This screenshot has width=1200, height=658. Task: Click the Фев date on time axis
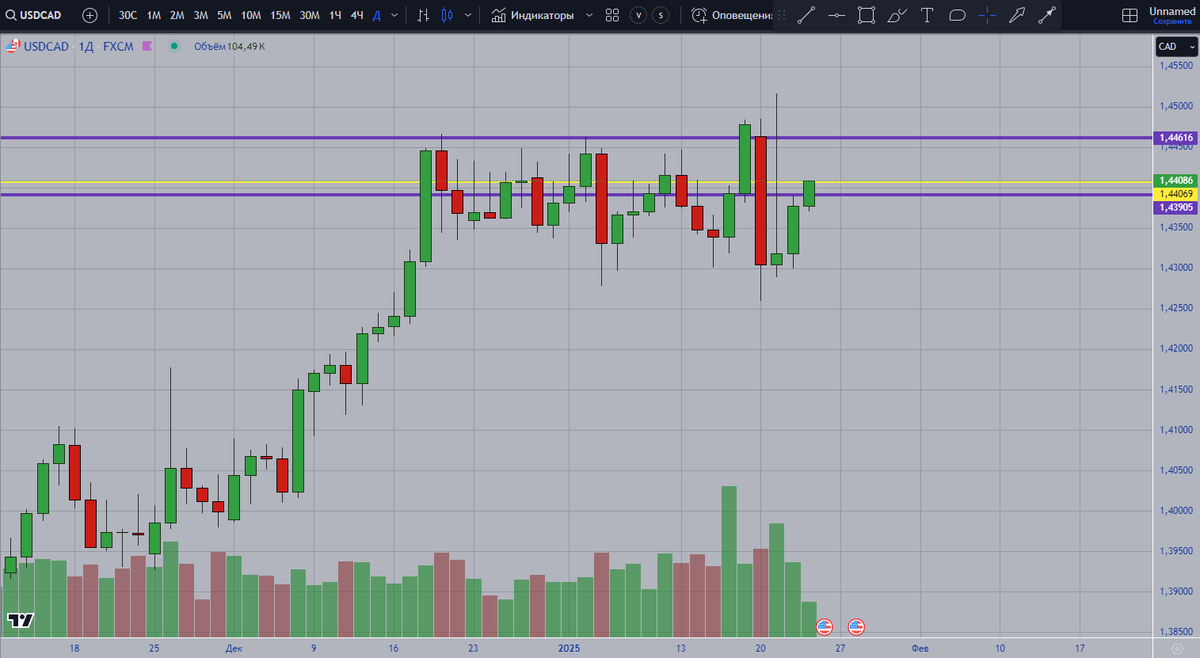click(920, 648)
